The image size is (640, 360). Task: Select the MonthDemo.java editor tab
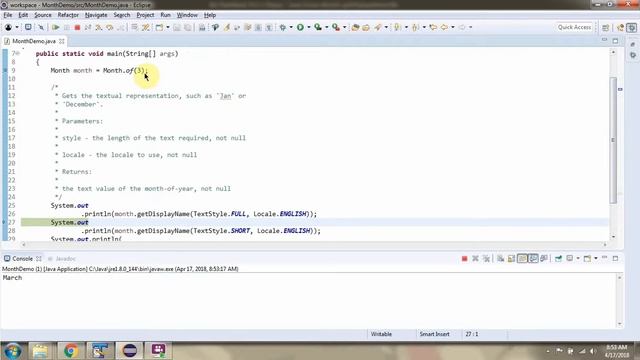[x=33, y=41]
